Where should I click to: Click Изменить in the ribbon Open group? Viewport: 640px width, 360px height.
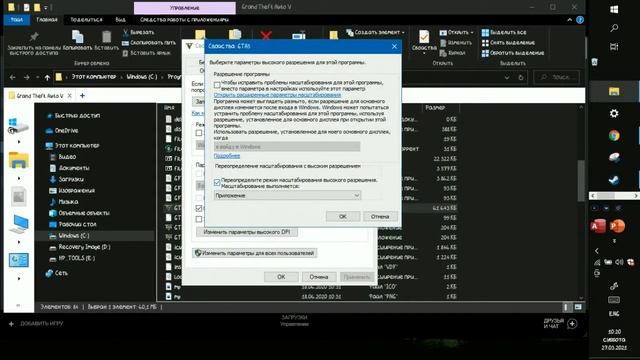pyautogui.click(x=456, y=42)
